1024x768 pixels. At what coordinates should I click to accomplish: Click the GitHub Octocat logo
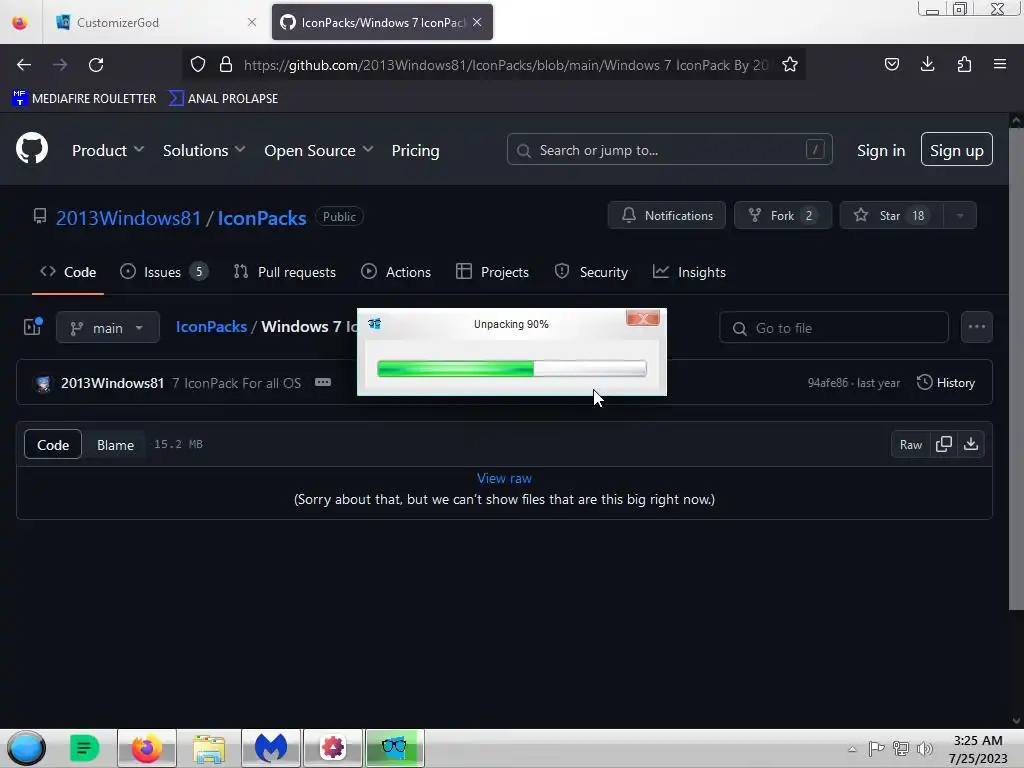pos(31,149)
